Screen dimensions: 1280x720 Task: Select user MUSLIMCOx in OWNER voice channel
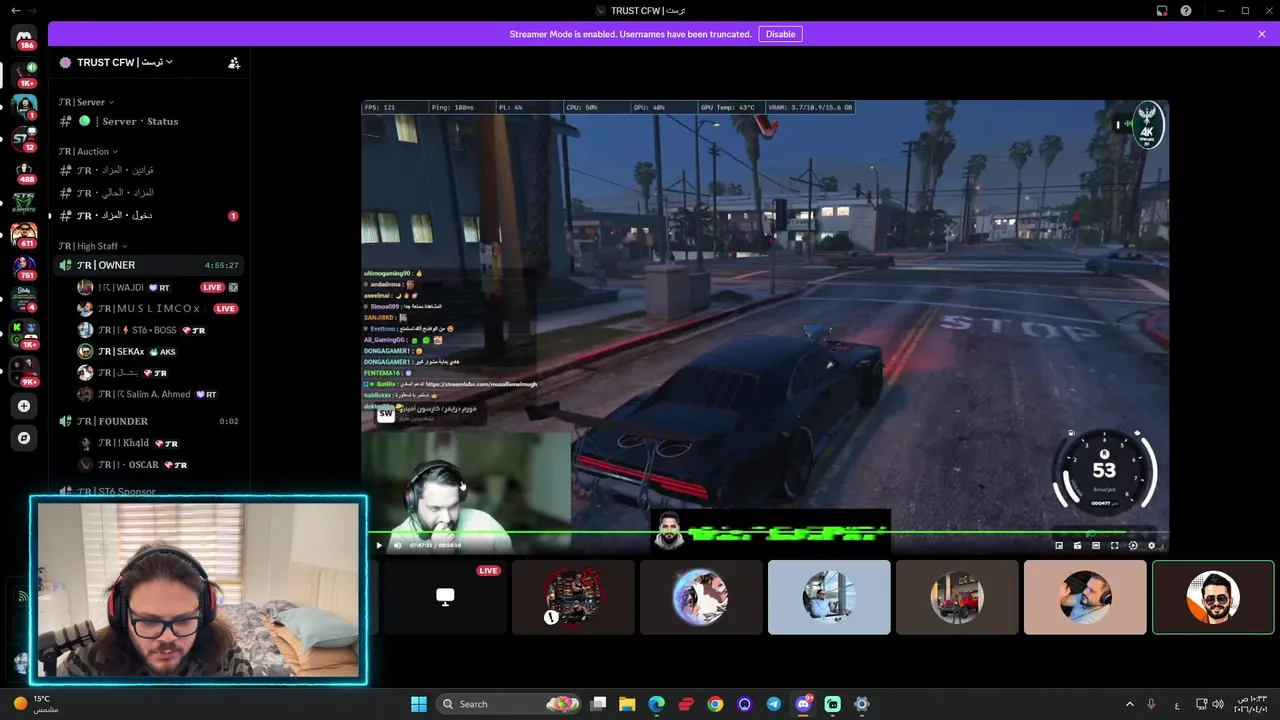(x=159, y=308)
